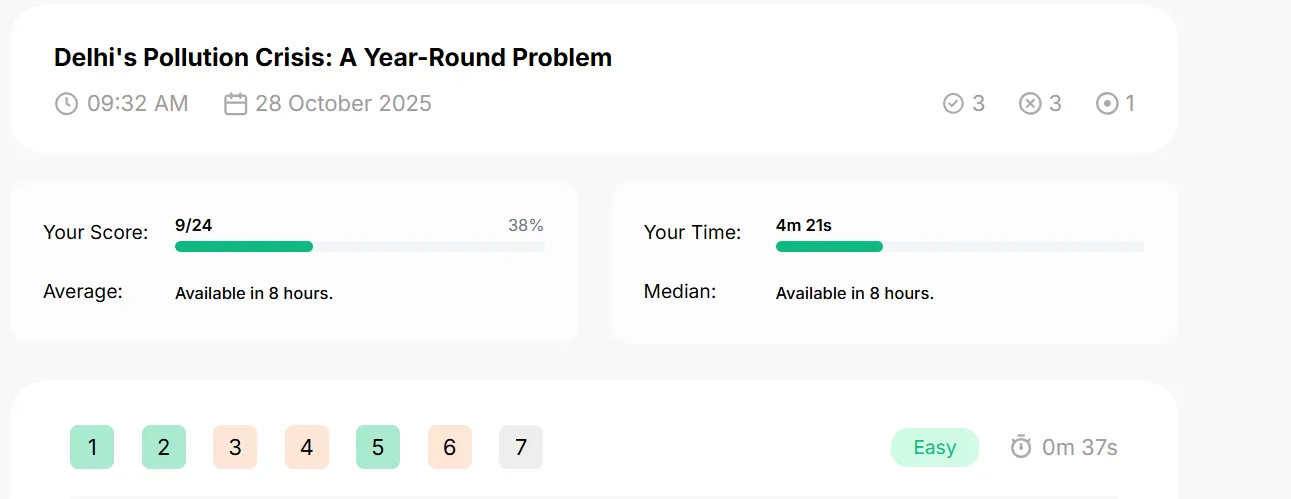The image size is (1291, 499).
Task: Click the quiz title Delhi's Pollution Crisis
Action: click(x=333, y=57)
